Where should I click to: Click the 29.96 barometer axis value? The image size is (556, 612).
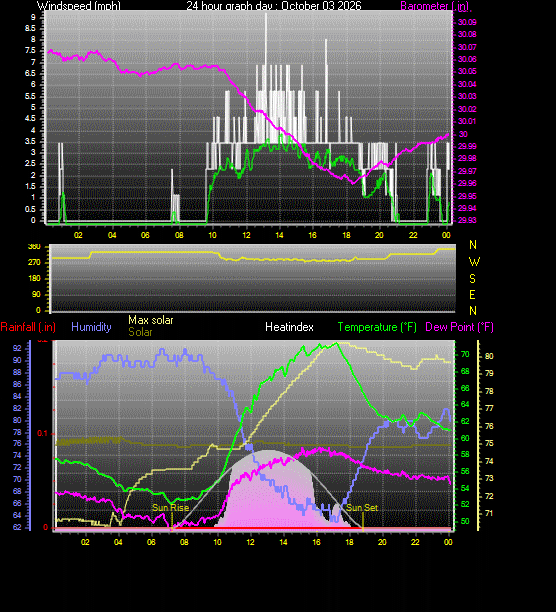467,183
